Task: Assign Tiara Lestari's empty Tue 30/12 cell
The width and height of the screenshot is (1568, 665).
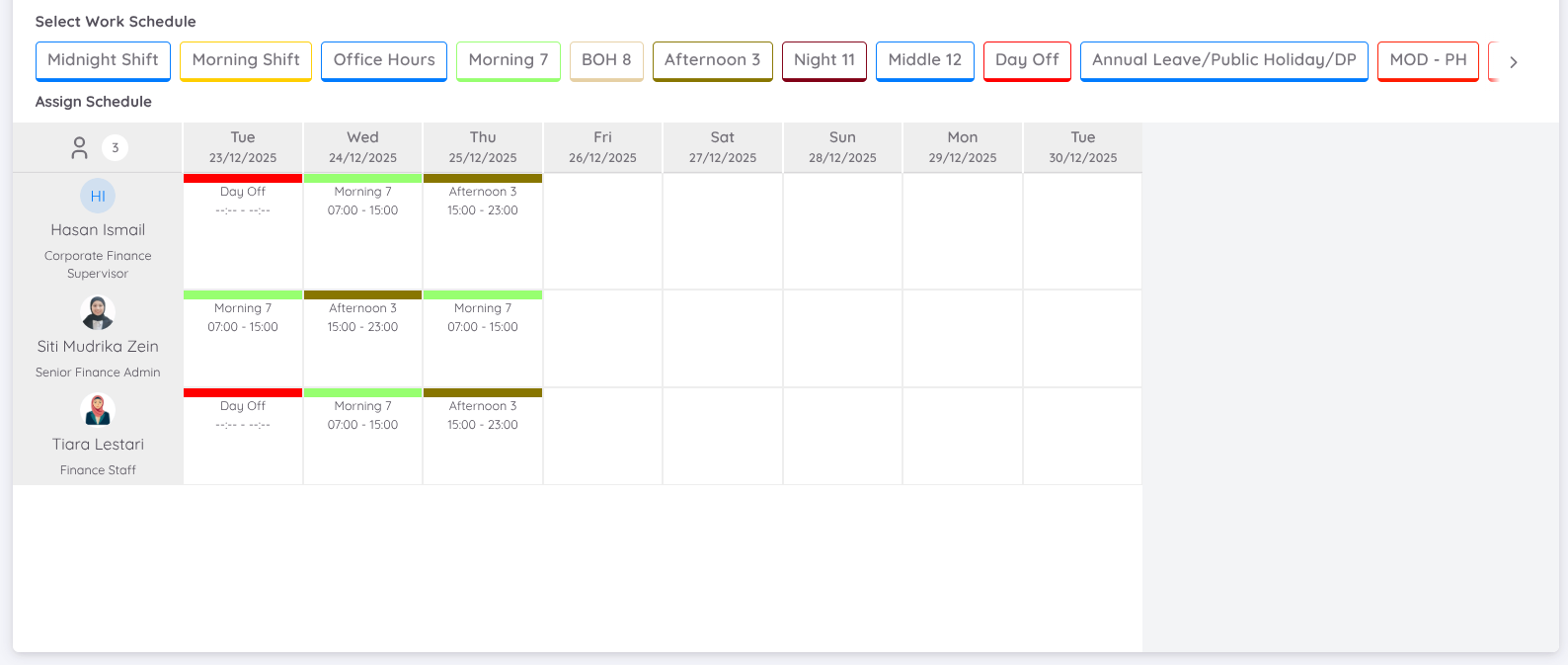Action: pyautogui.click(x=1083, y=436)
